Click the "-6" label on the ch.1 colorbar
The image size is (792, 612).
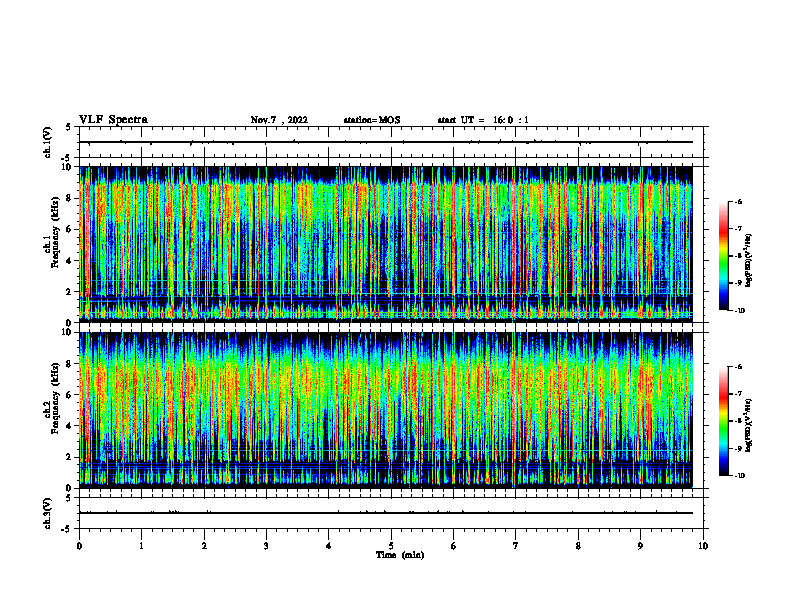pos(738,202)
